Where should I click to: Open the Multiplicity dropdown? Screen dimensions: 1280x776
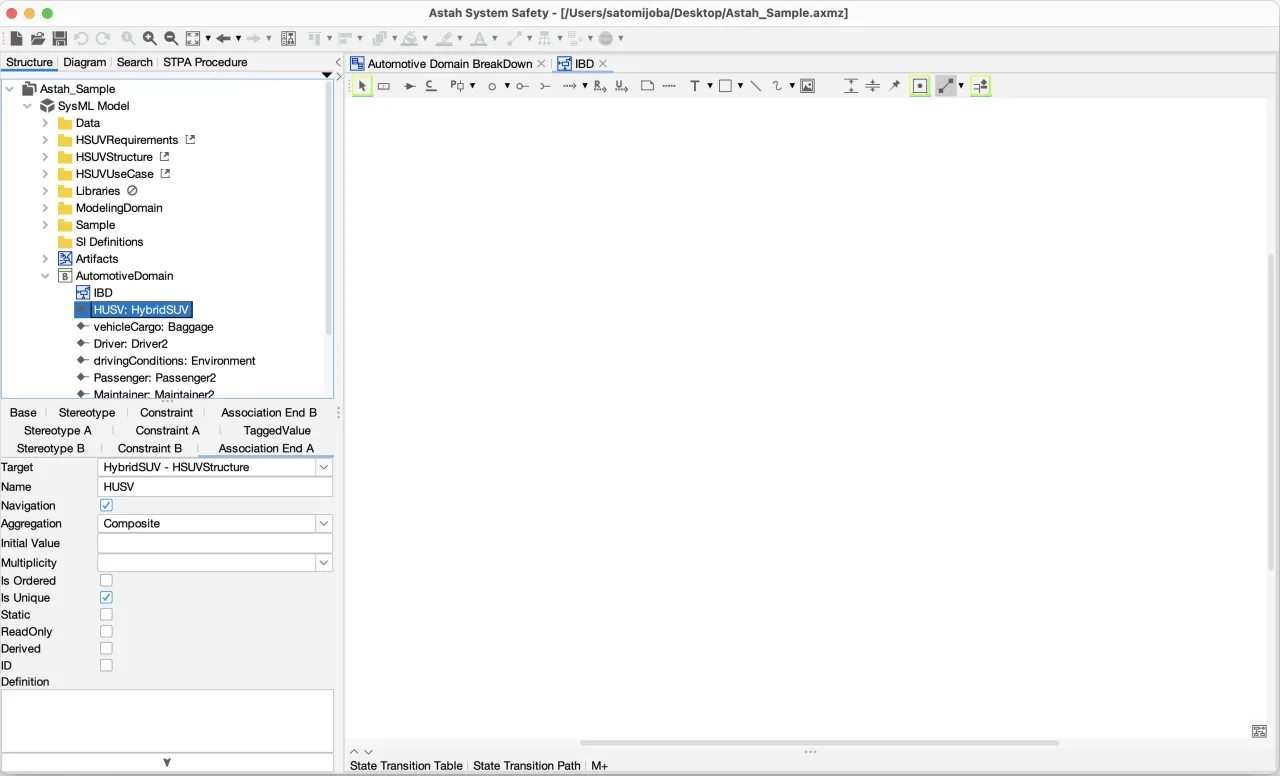tap(323, 563)
